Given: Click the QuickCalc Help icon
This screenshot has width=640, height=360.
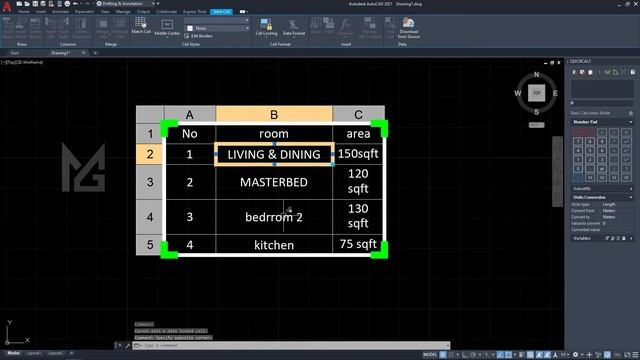Looking at the screenshot, I should pyautogui.click(x=633, y=72).
